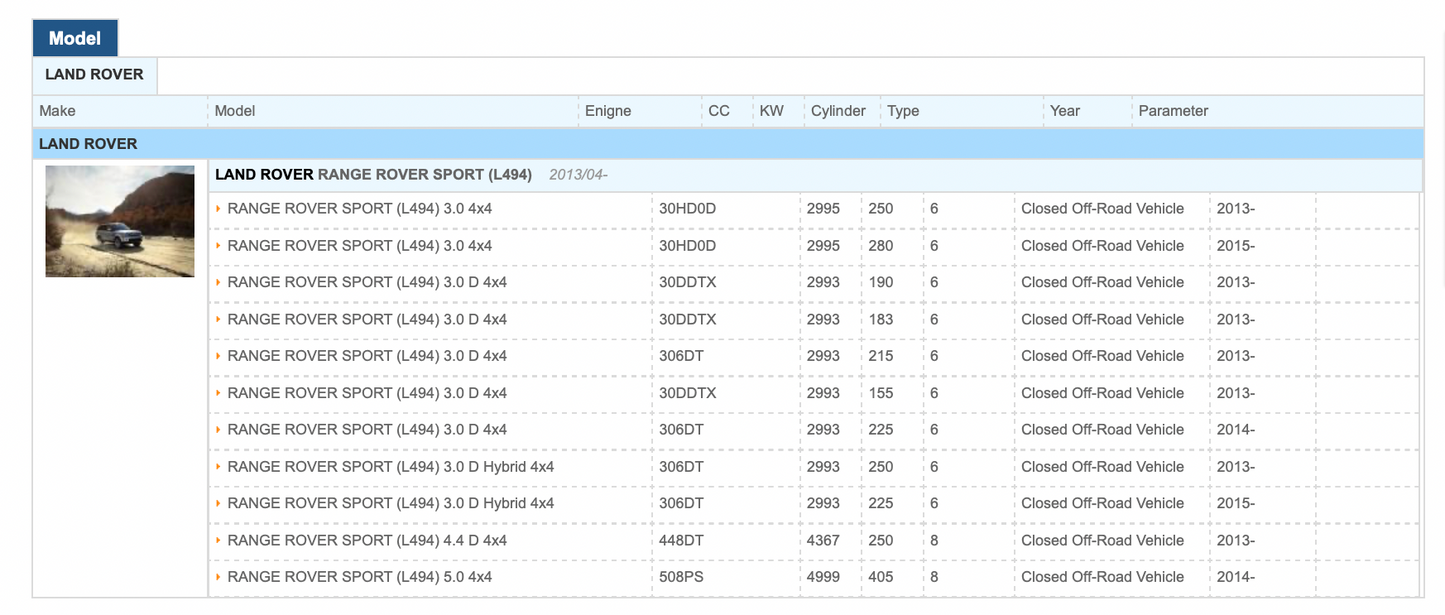Click the Range Rover Sport vehicle thumbnail
The image size is (1445, 615).
[x=120, y=221]
